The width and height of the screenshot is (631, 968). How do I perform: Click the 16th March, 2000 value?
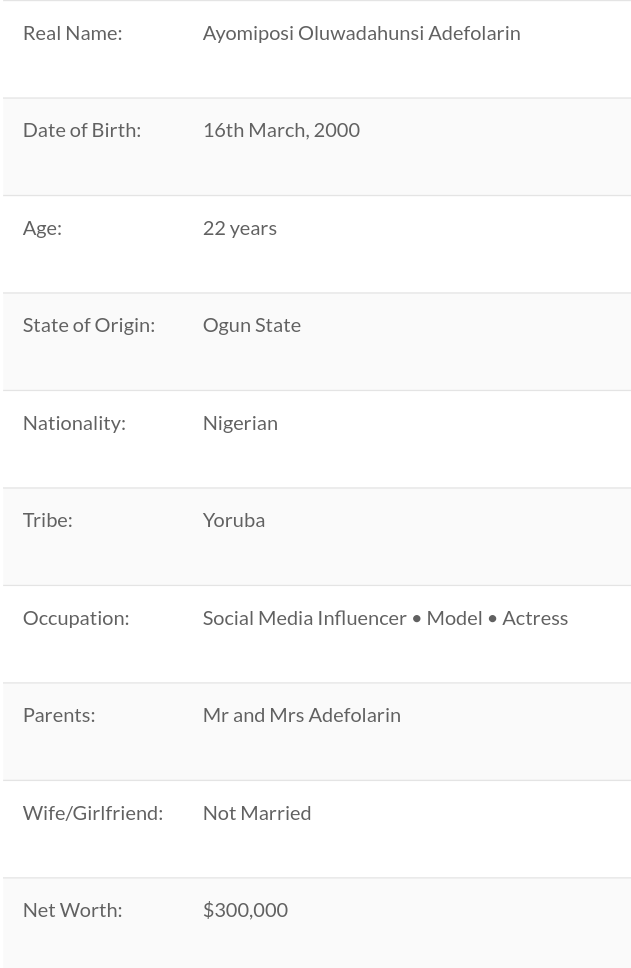(281, 130)
